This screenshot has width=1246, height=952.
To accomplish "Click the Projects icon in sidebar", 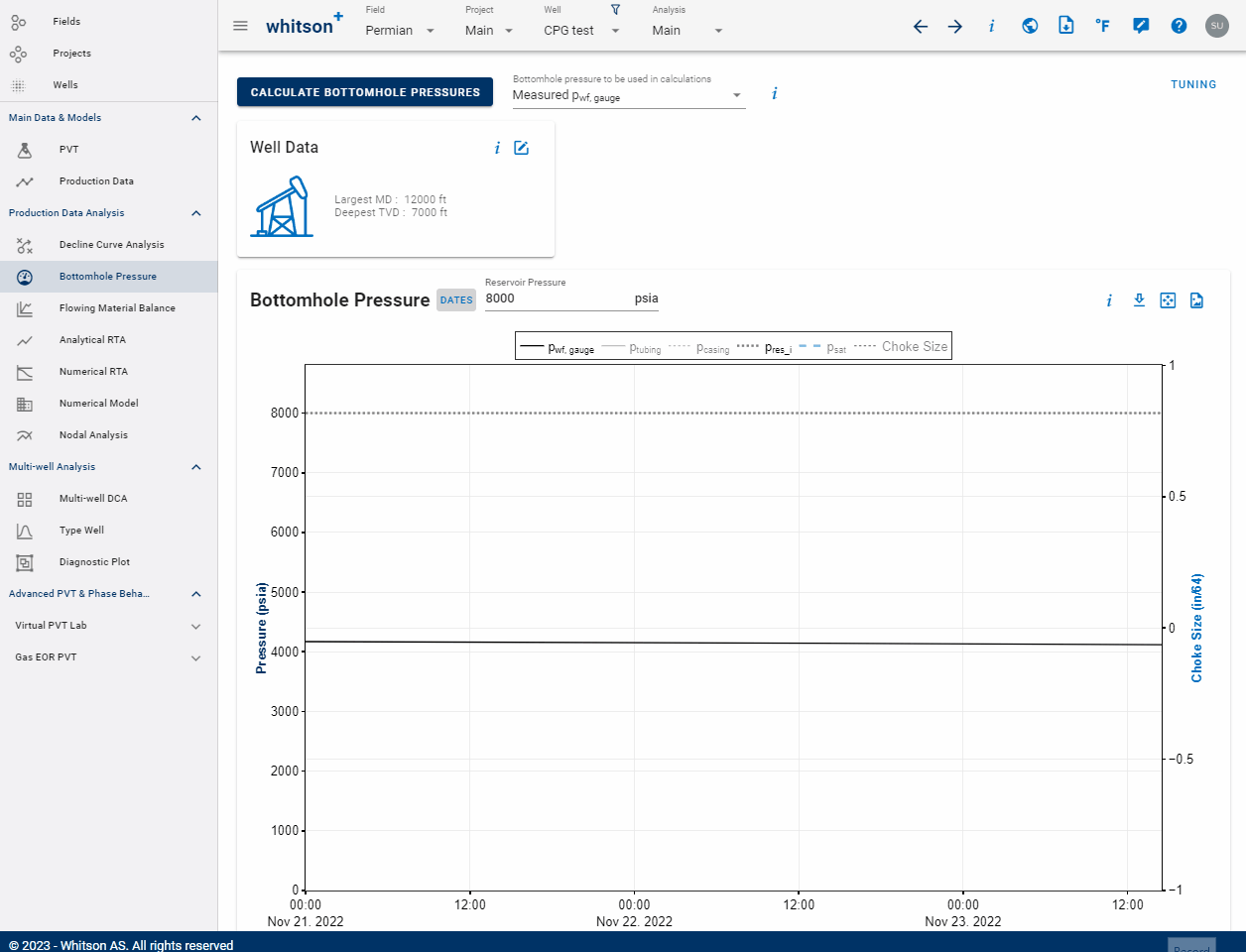I will [x=19, y=54].
